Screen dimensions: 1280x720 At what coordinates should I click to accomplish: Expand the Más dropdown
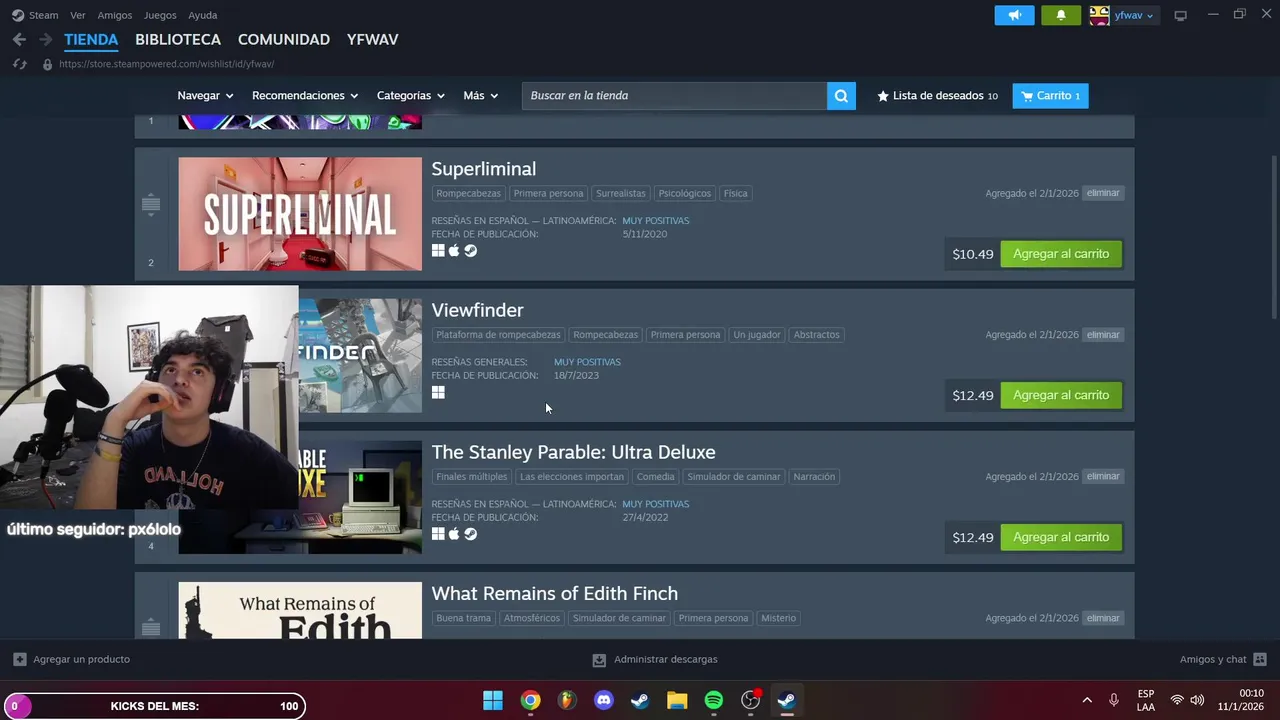tap(480, 96)
